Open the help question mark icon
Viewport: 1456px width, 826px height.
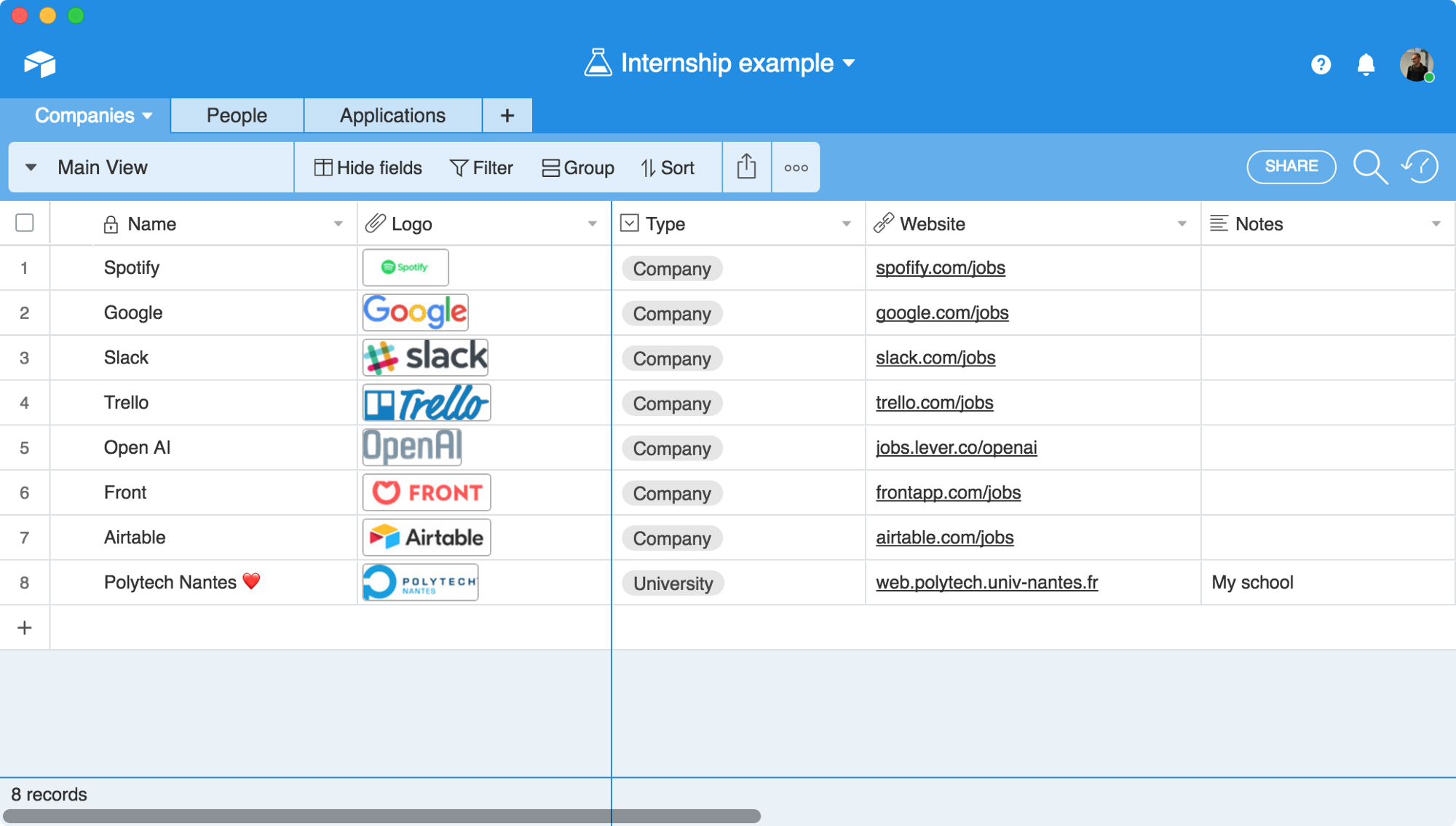point(1321,65)
